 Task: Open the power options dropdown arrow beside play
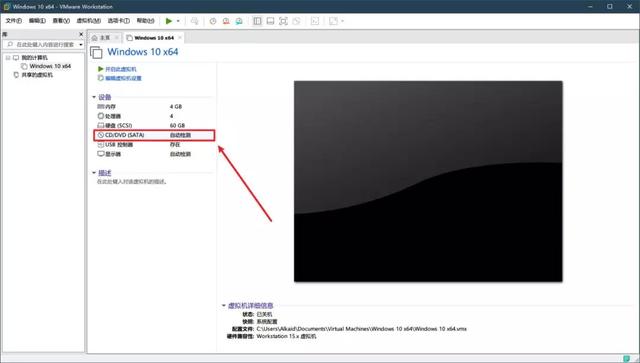[x=178, y=21]
